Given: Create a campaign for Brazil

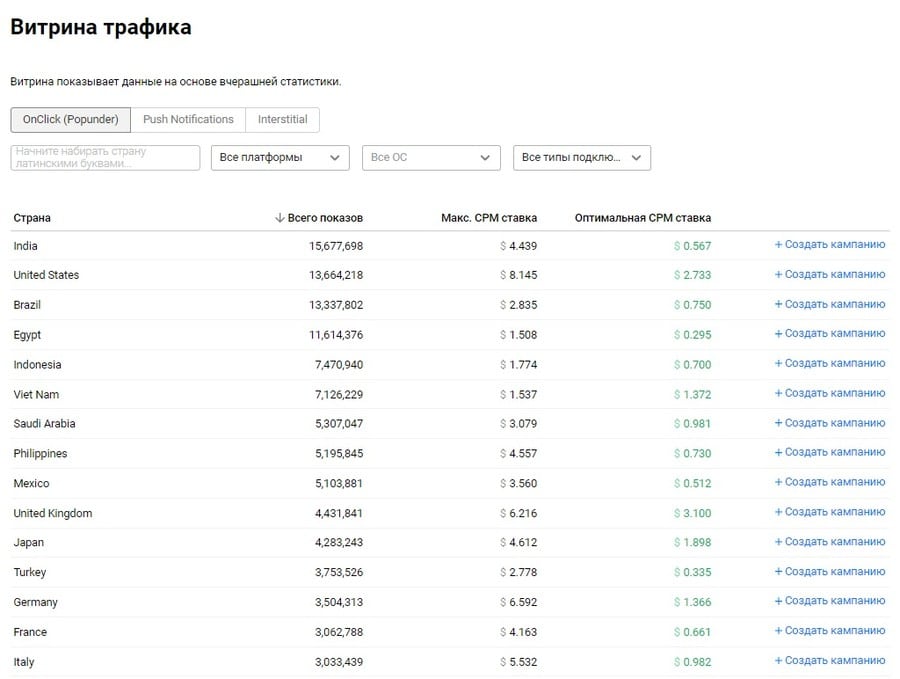Looking at the screenshot, I should pos(829,304).
